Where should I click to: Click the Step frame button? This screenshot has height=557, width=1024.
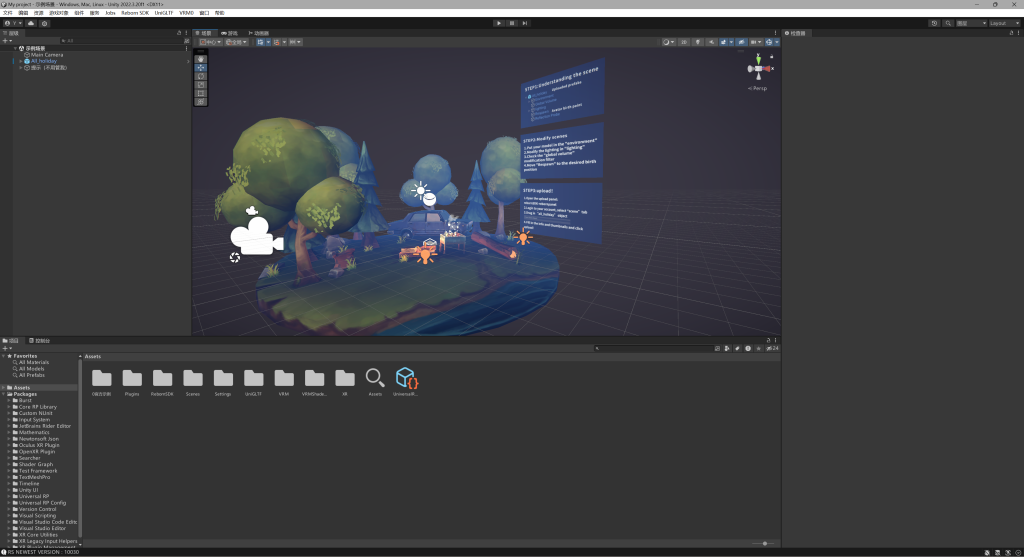pyautogui.click(x=525, y=23)
